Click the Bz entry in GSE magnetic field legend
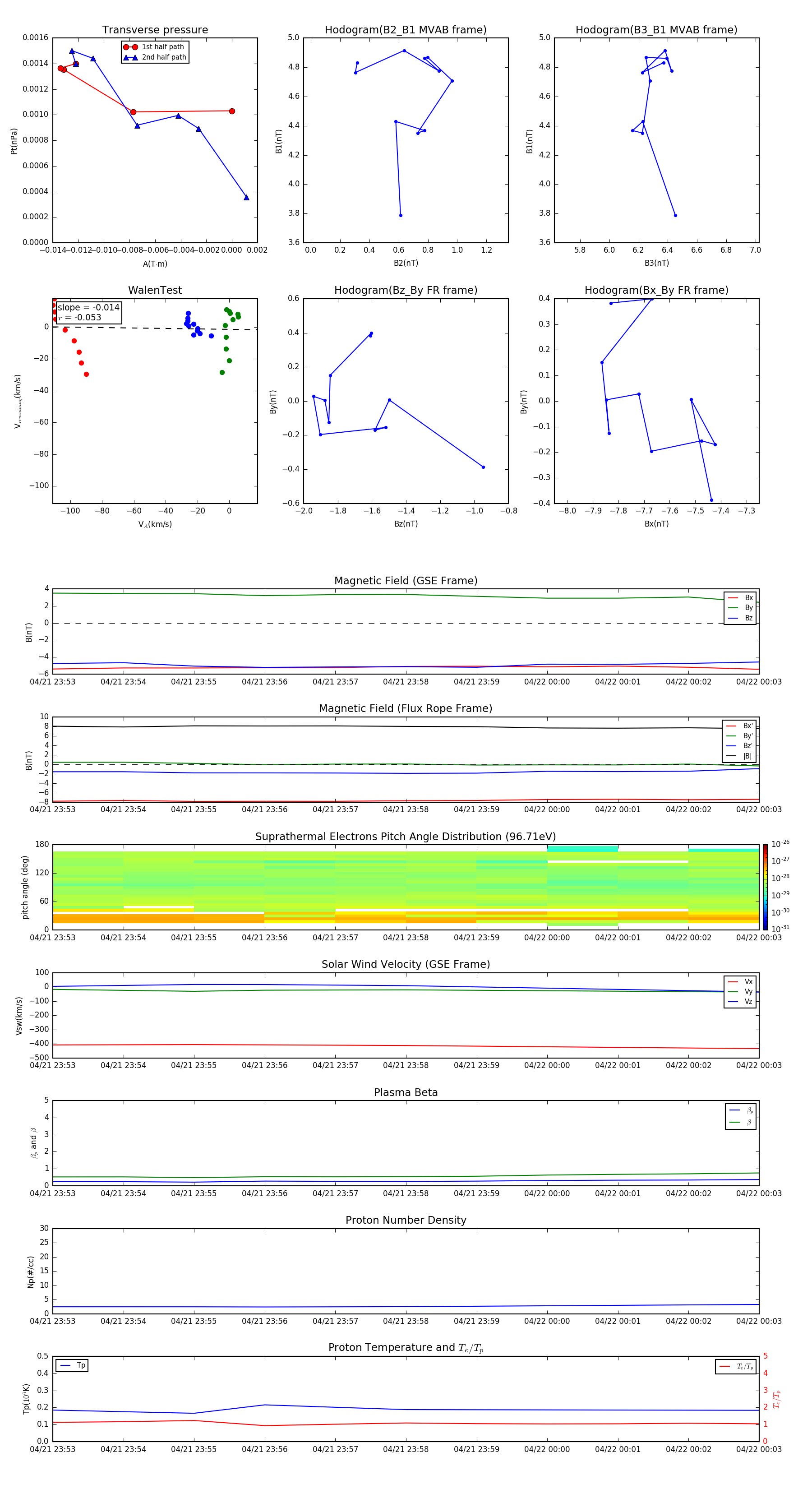This screenshot has height=1489, width=812. (x=740, y=618)
